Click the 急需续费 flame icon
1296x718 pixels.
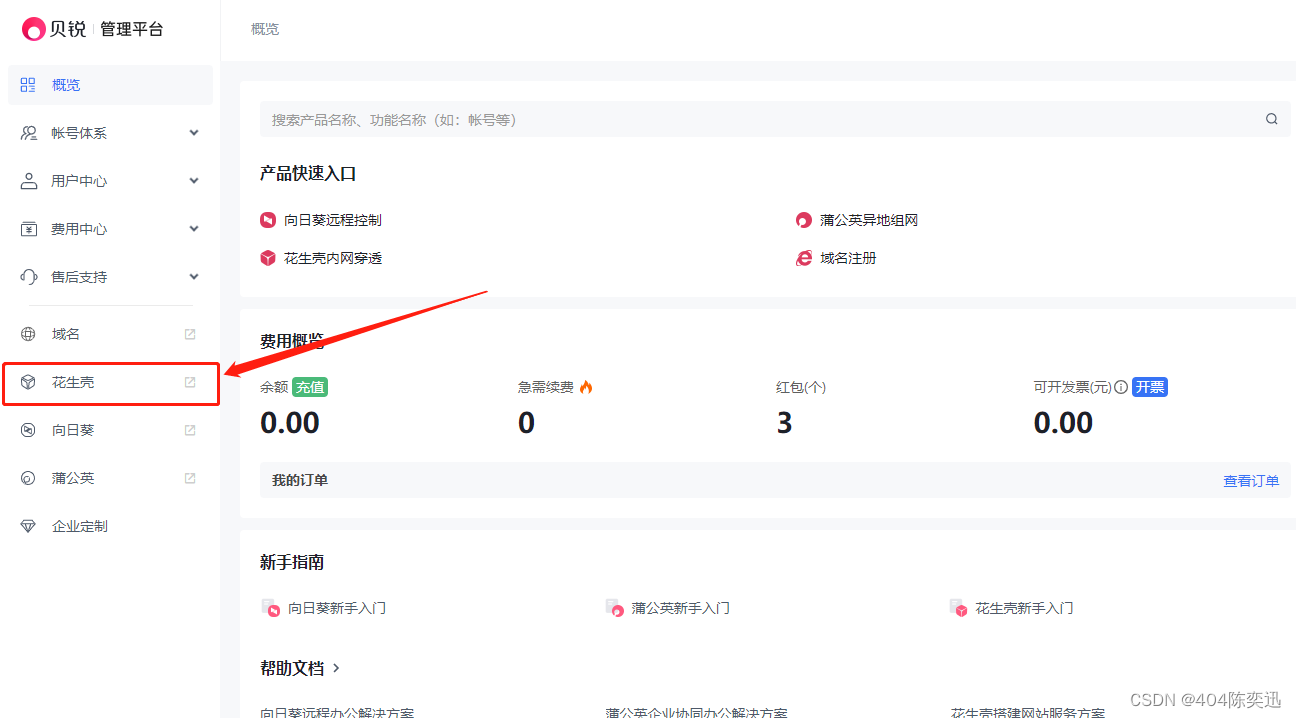tap(586, 387)
